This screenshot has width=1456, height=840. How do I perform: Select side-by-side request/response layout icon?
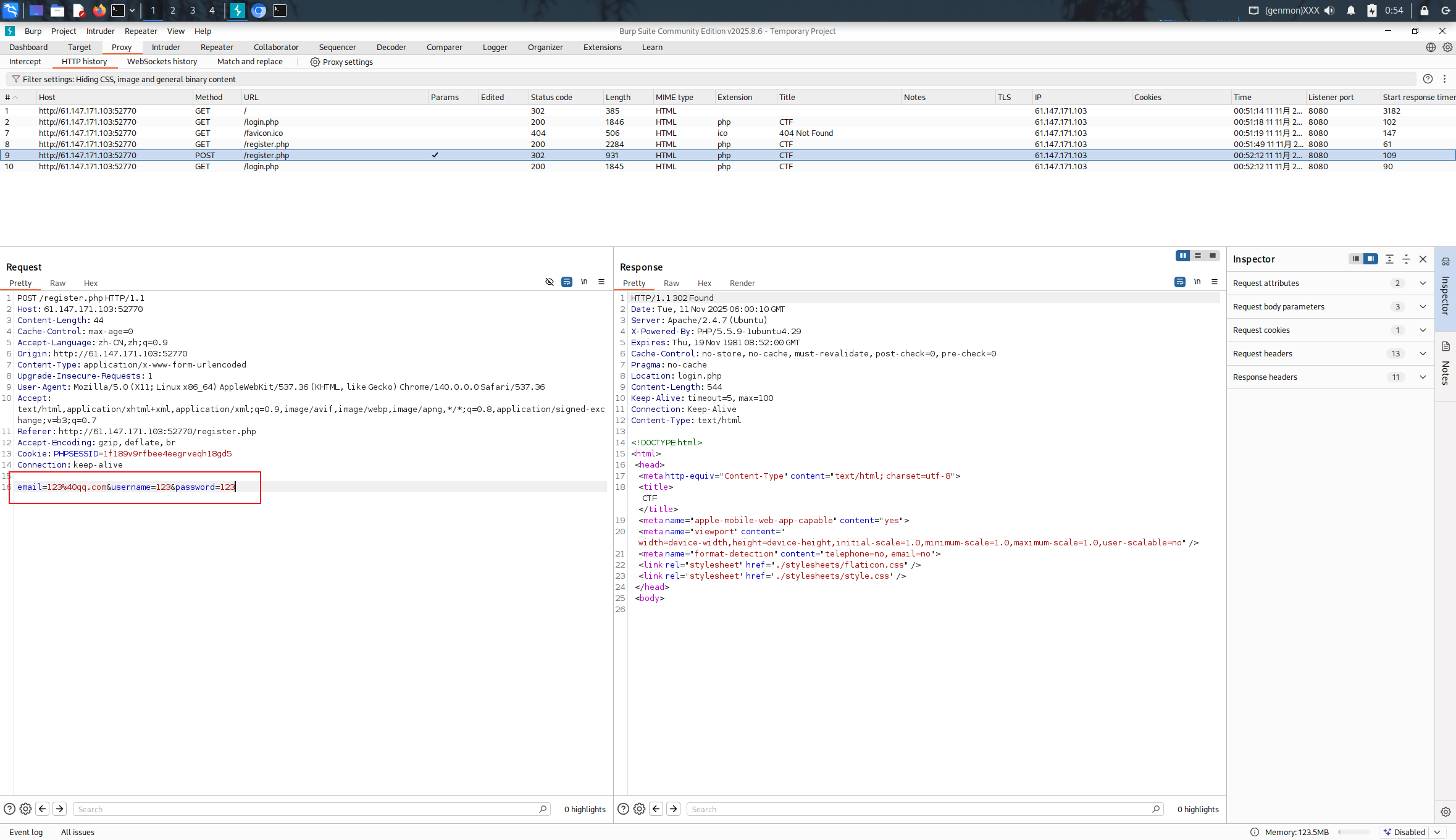point(1182,256)
